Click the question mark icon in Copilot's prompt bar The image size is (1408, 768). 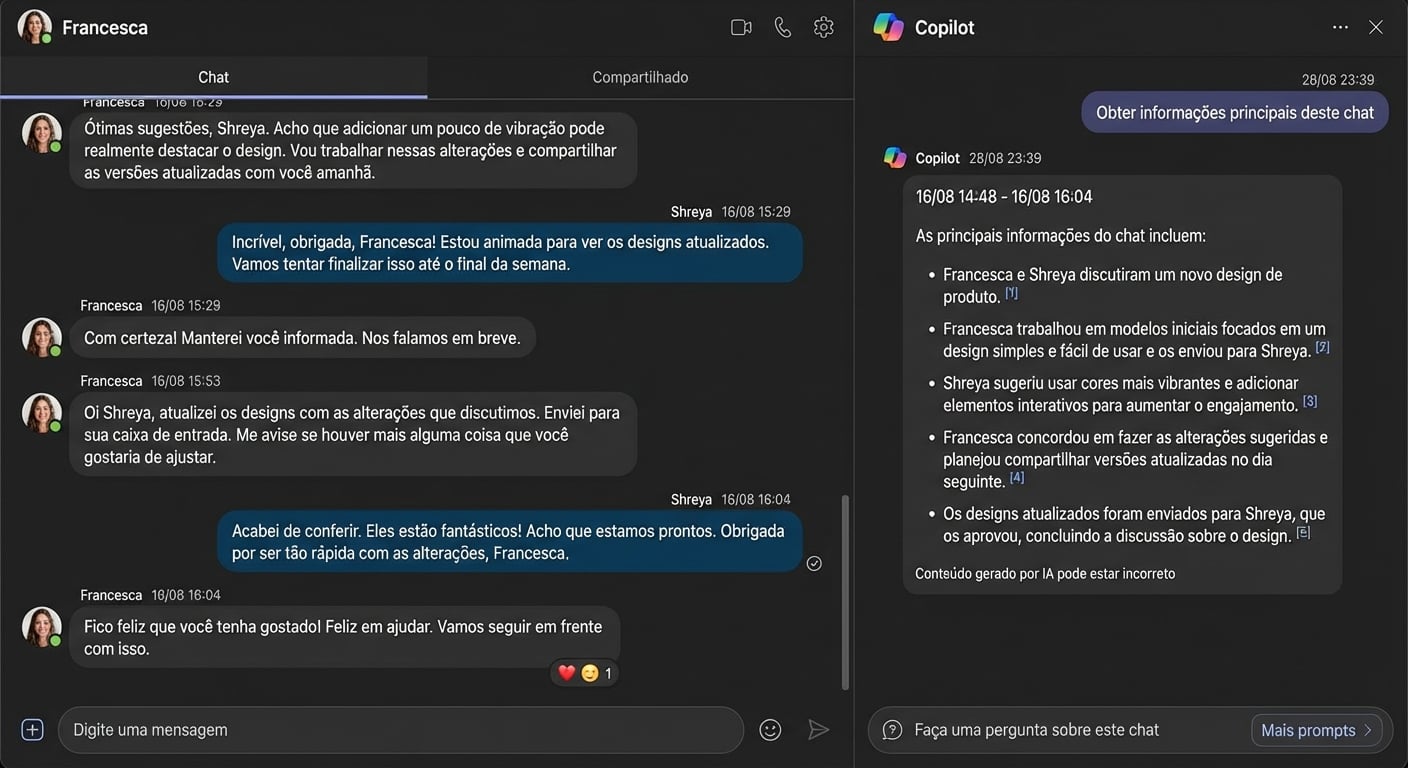click(x=891, y=730)
